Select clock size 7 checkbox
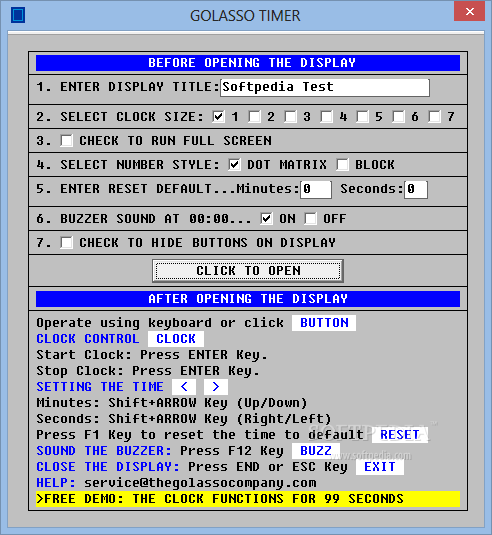492x535 pixels. tap(435, 117)
